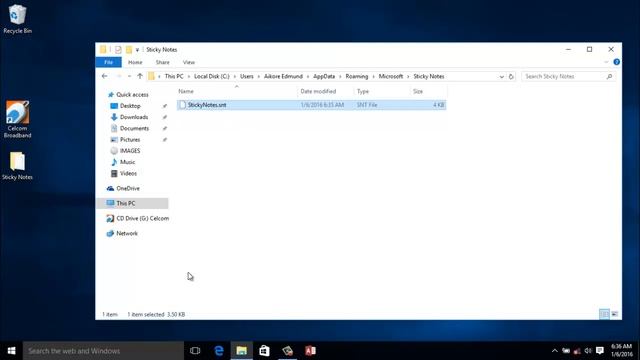Go up one folder level arrow

[140, 76]
